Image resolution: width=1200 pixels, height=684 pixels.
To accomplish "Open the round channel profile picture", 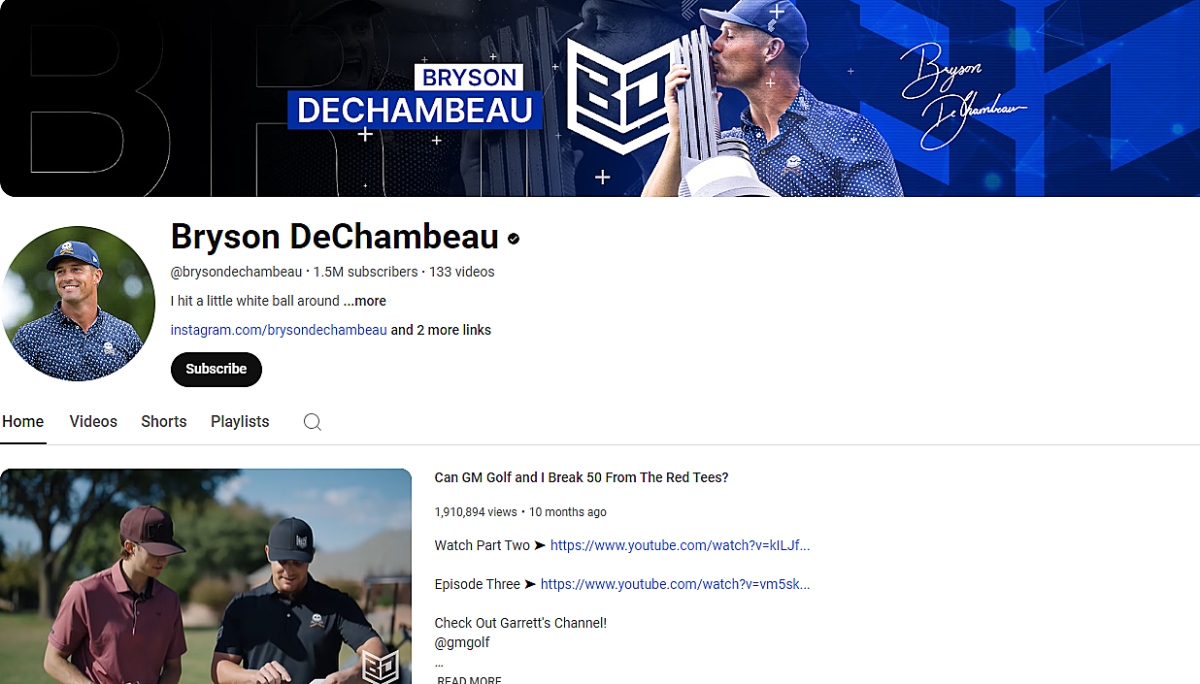I will coord(78,303).
